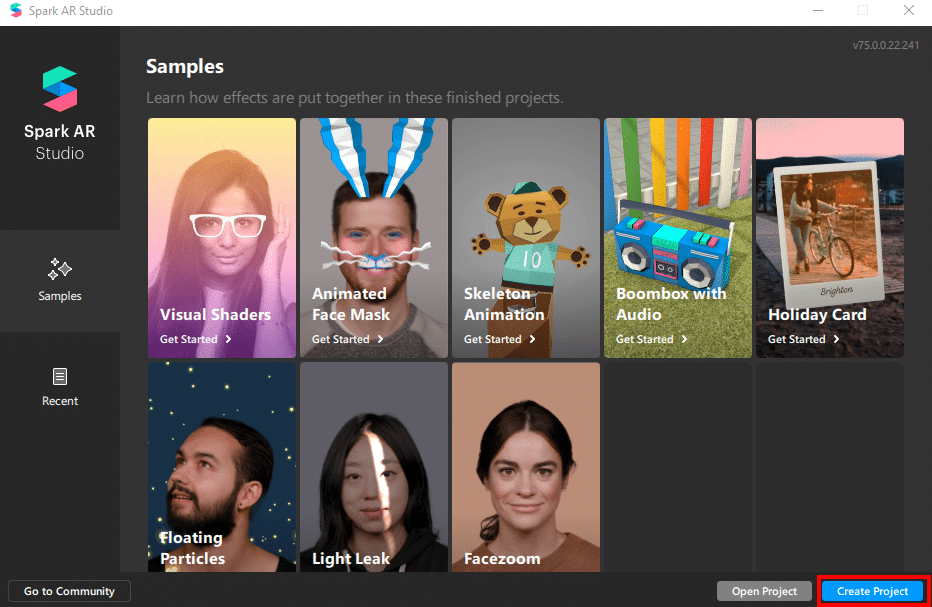
Task: Click the Light Leak title text
Action: [x=351, y=559]
